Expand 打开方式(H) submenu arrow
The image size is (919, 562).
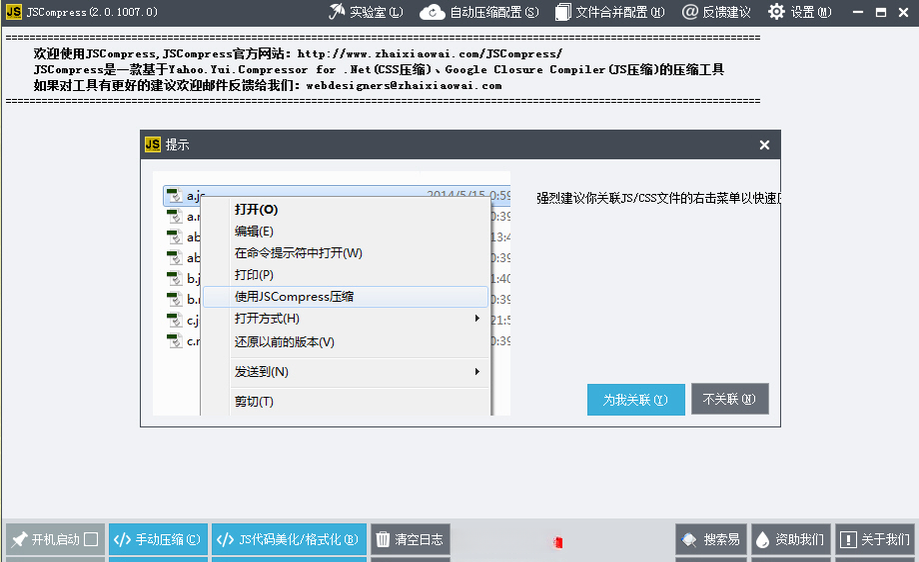pyautogui.click(x=477, y=318)
